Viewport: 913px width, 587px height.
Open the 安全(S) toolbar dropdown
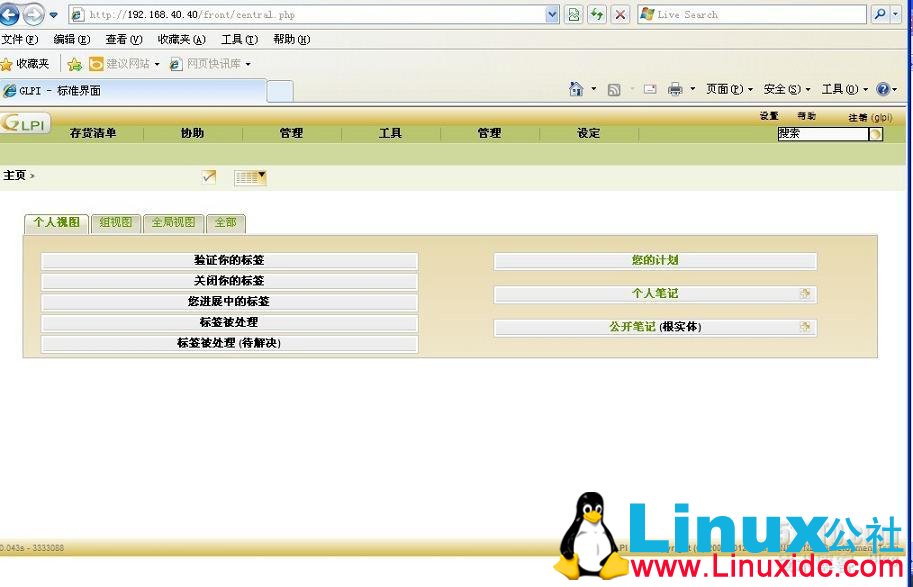click(786, 89)
